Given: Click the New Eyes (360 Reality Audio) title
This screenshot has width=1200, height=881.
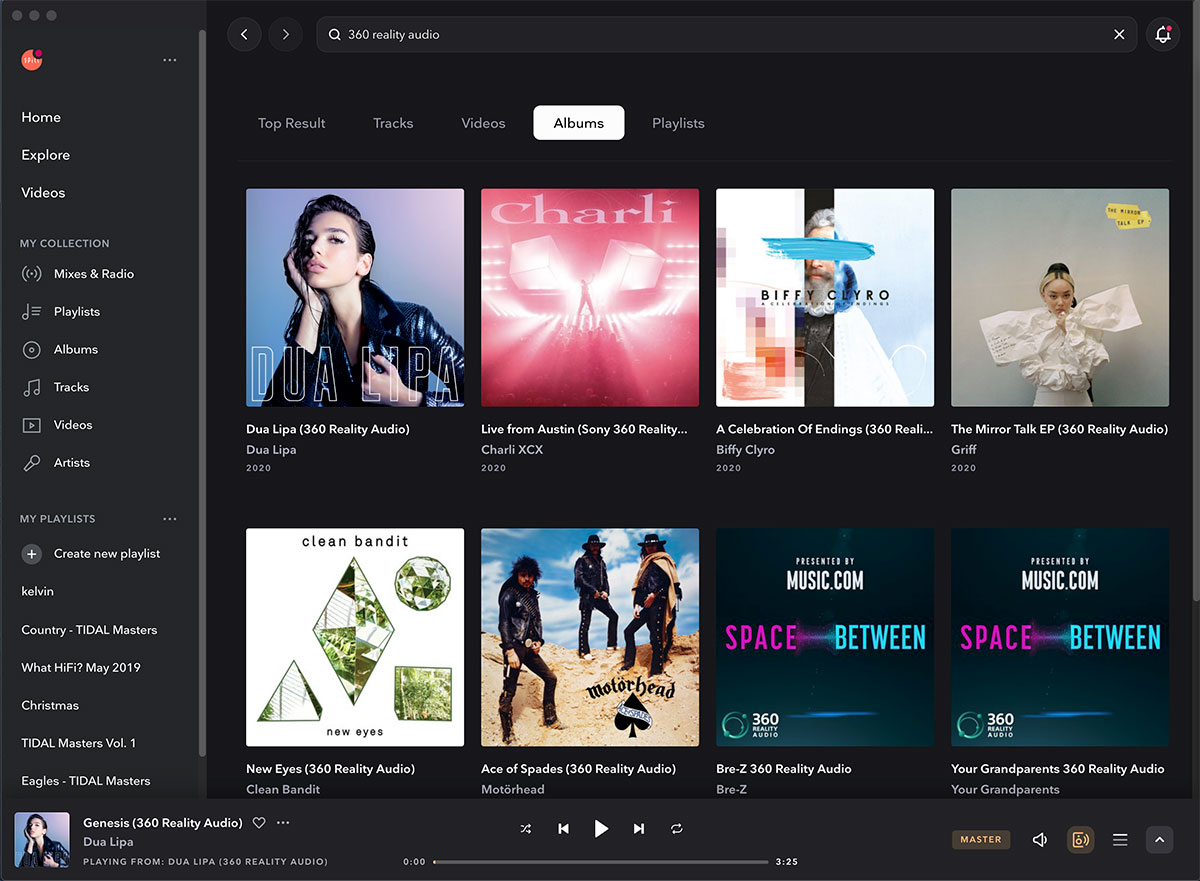Looking at the screenshot, I should click(330, 769).
